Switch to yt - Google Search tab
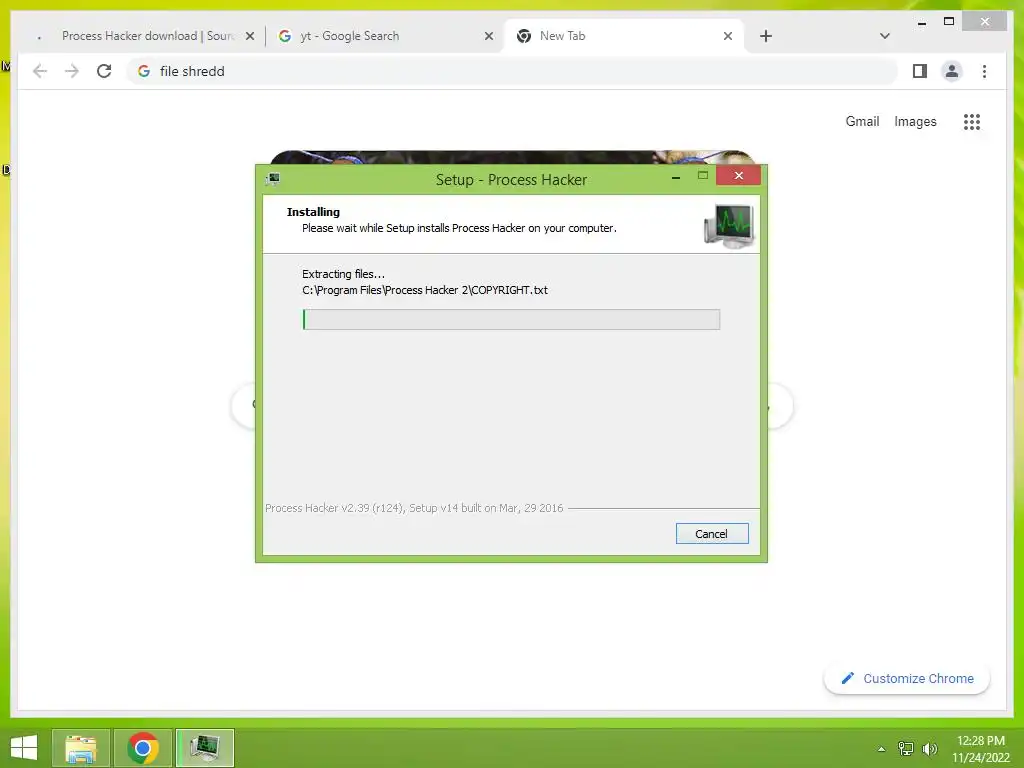This screenshot has width=1024, height=768. coord(384,36)
